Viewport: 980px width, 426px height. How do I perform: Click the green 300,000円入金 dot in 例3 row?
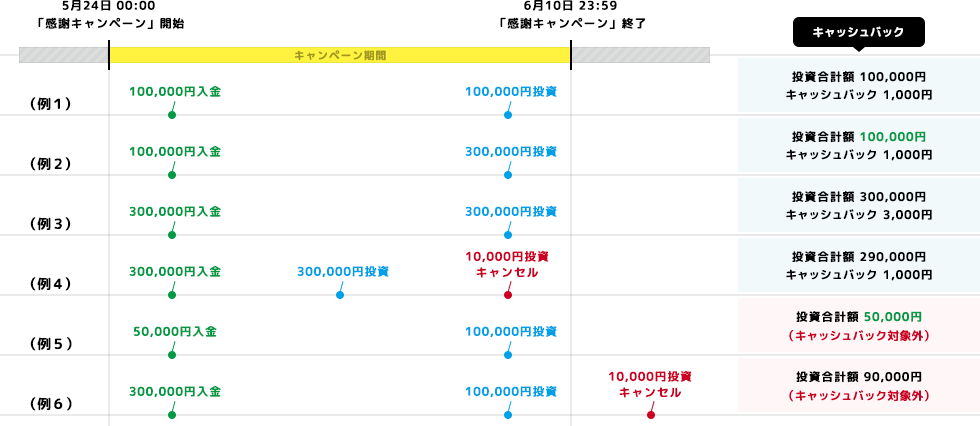(x=172, y=235)
